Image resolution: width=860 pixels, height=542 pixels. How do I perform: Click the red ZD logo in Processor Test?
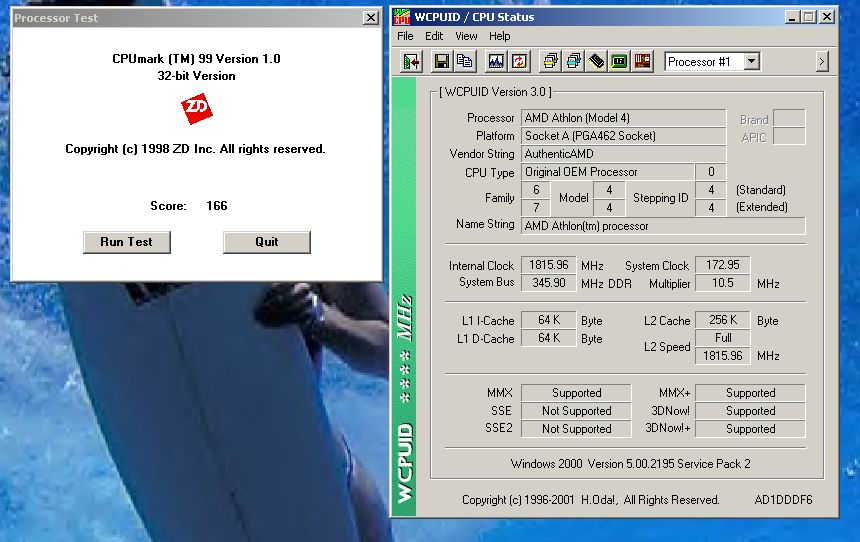197,109
